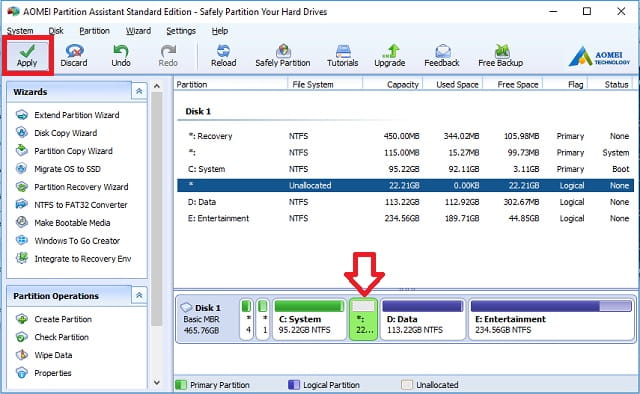The image size is (640, 394).
Task: Sort by Free Space column header
Action: click(x=513, y=85)
